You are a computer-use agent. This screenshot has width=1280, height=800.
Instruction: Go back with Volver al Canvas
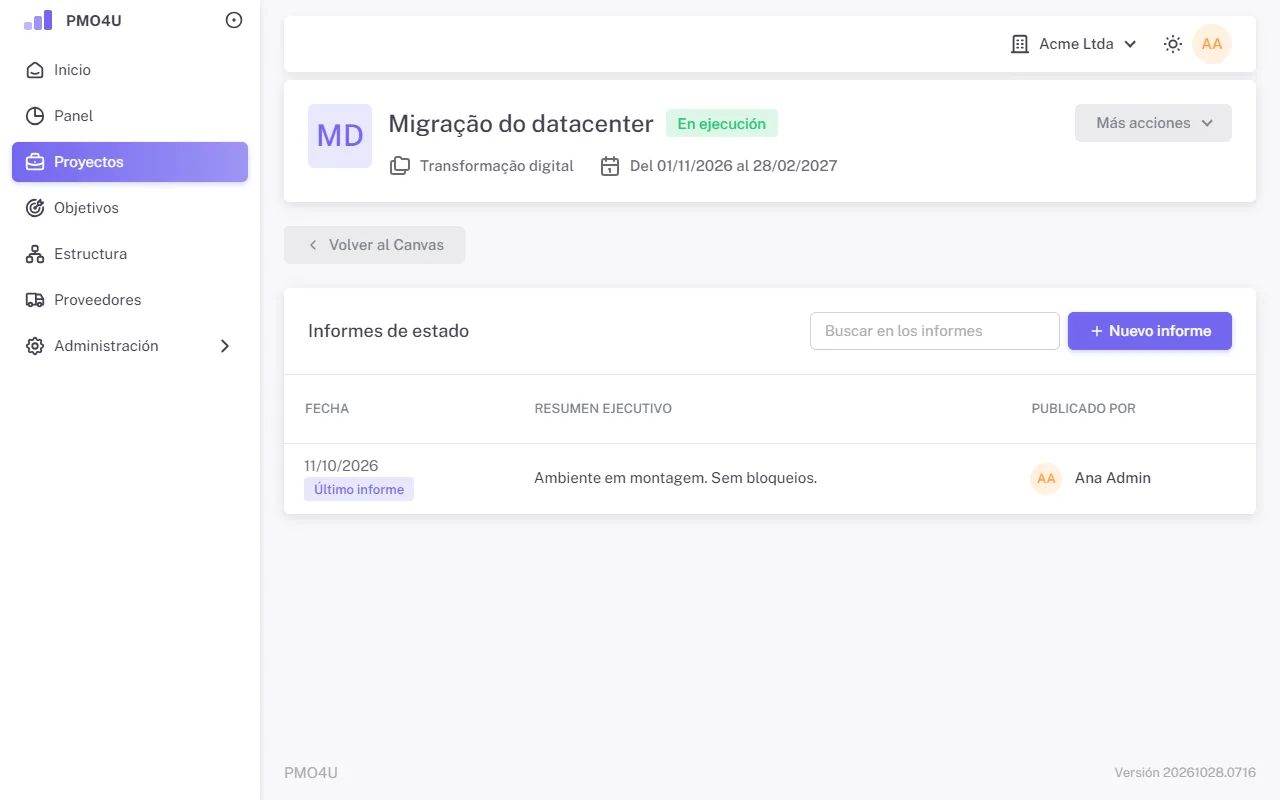375,245
